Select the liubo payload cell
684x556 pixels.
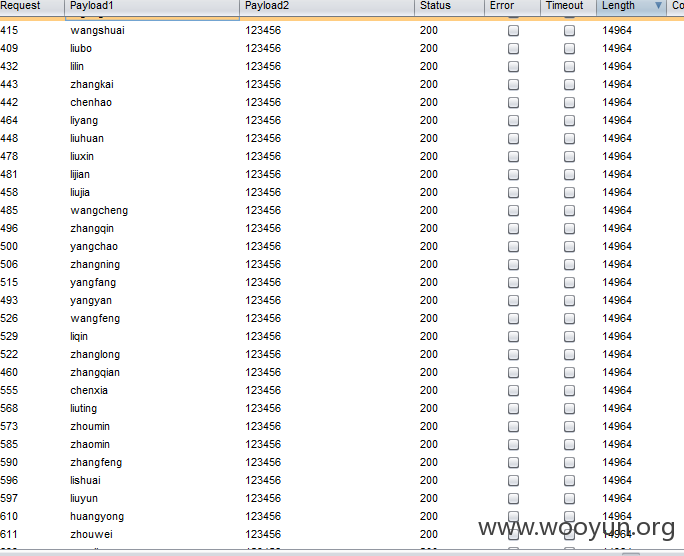coord(152,48)
